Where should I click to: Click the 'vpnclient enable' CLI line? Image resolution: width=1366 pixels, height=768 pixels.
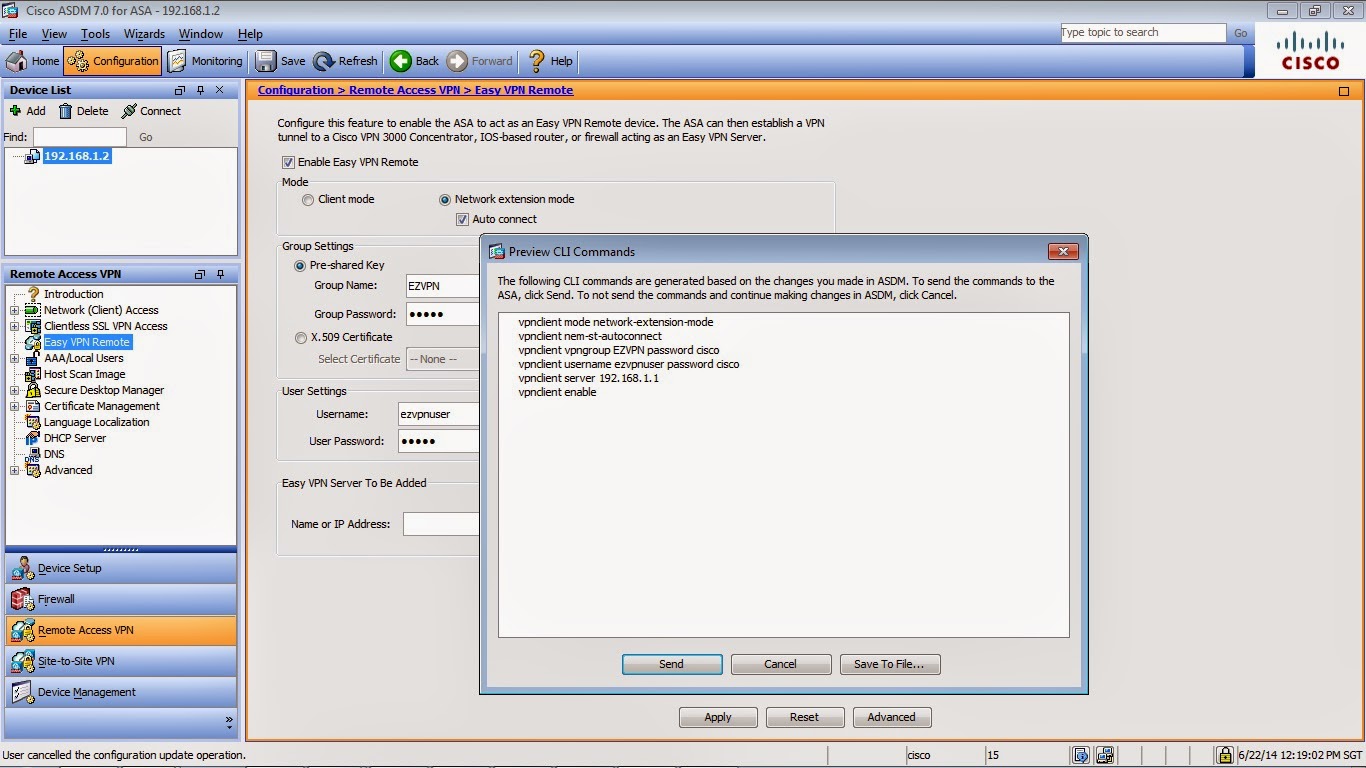pos(557,392)
